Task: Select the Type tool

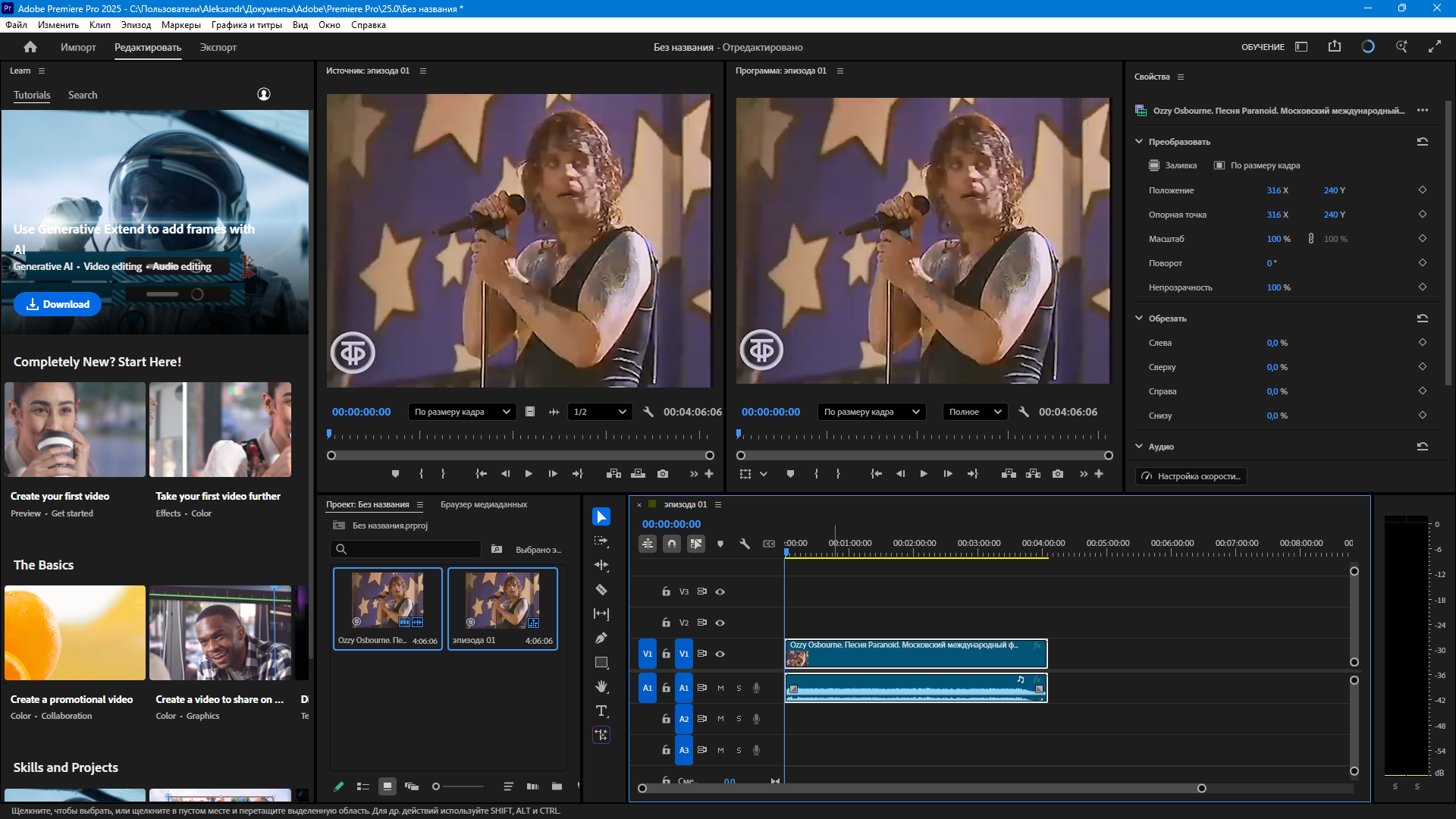Action: click(601, 711)
